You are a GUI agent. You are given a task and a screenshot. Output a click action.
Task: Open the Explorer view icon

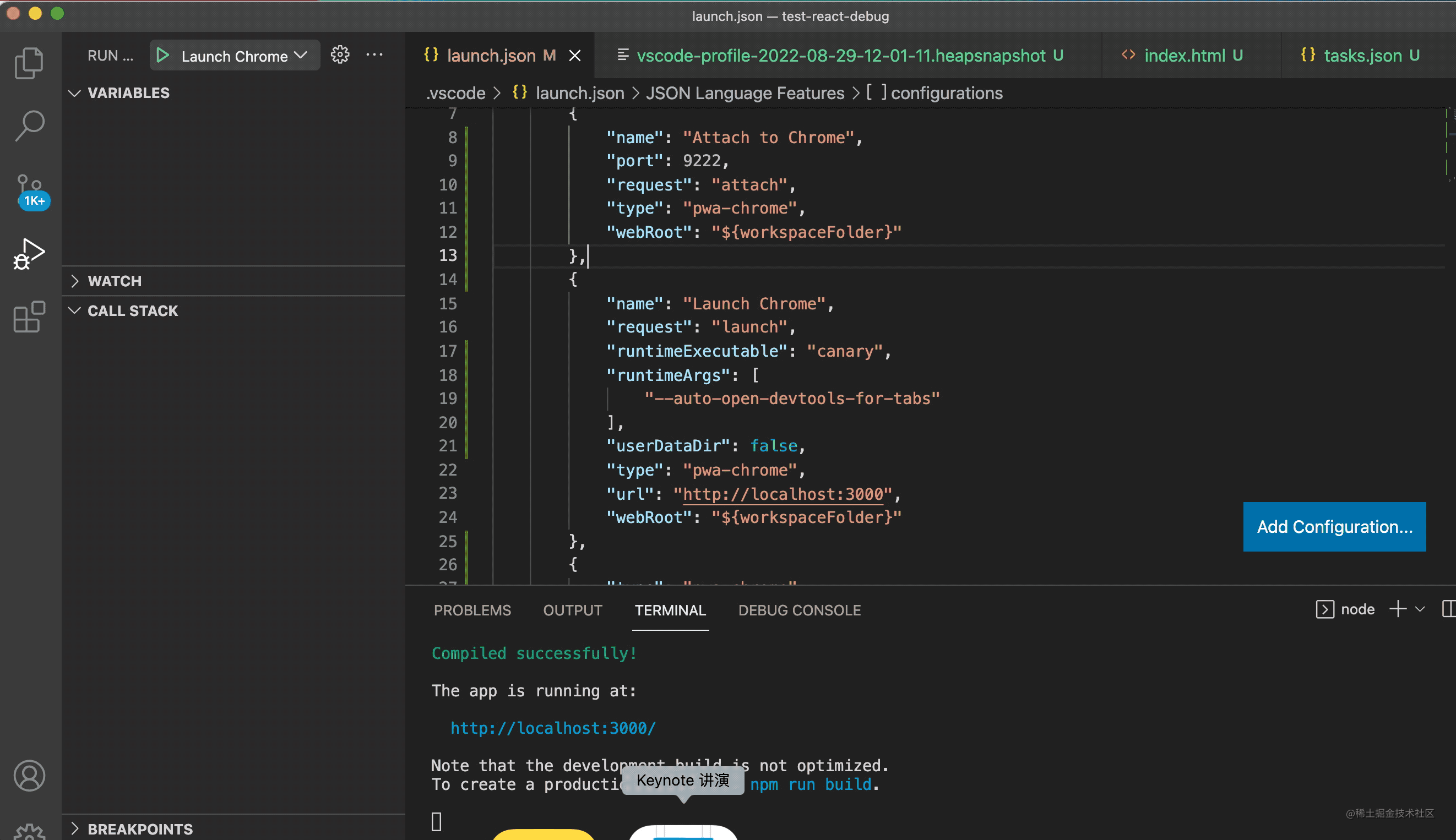point(29,63)
